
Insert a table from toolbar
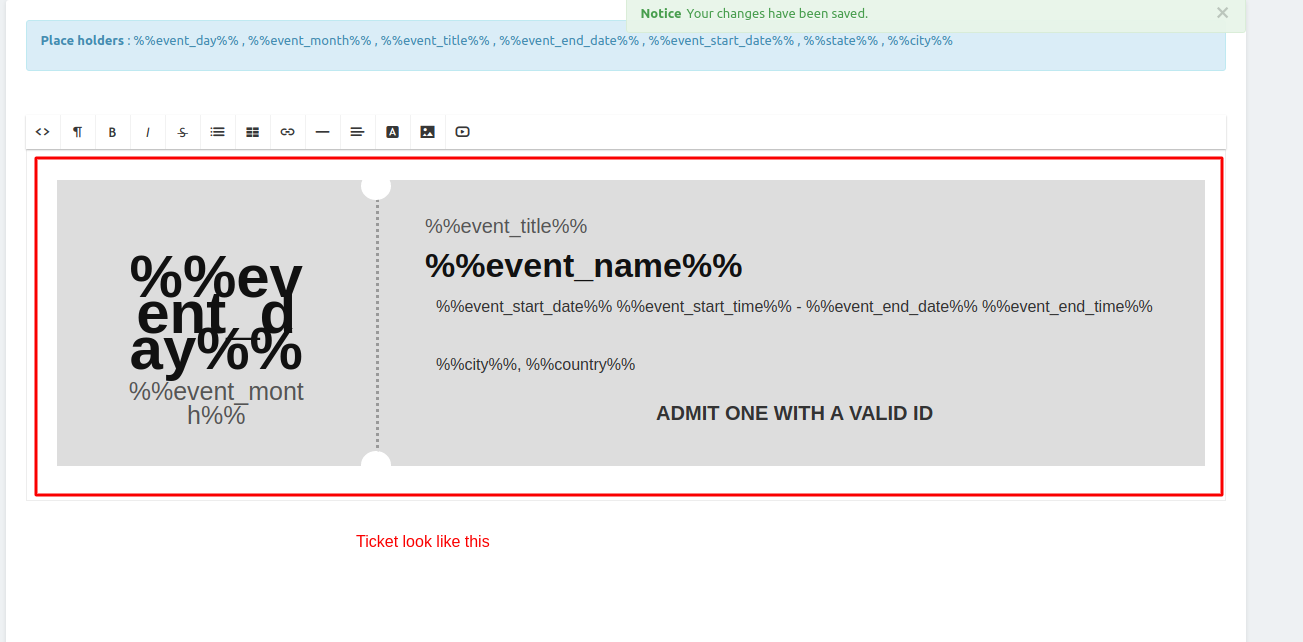tap(252, 132)
